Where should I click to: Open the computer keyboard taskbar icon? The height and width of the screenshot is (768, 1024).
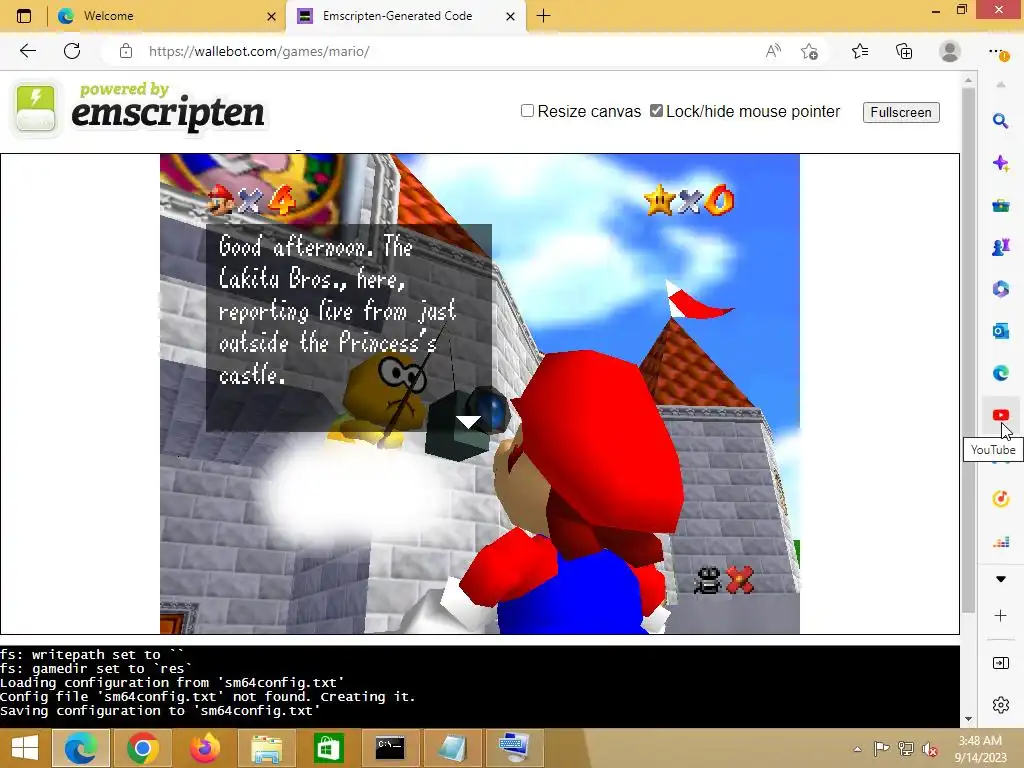514,748
